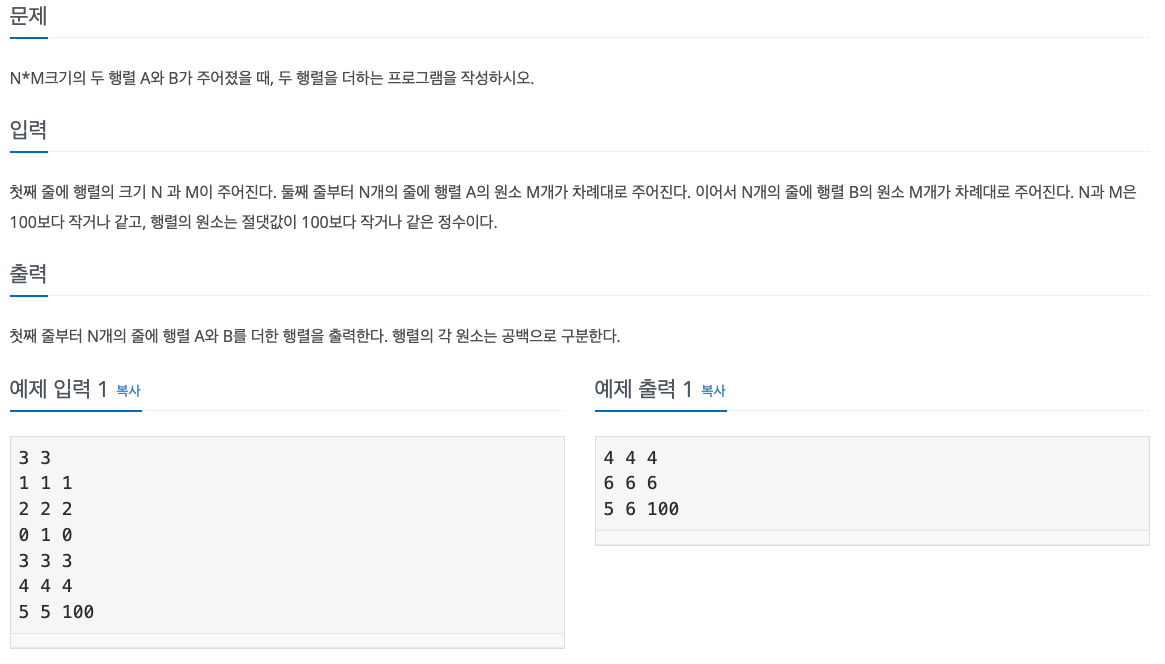This screenshot has height=664, width=1165.
Task: Click the 출력 section heading
Action: [28, 274]
